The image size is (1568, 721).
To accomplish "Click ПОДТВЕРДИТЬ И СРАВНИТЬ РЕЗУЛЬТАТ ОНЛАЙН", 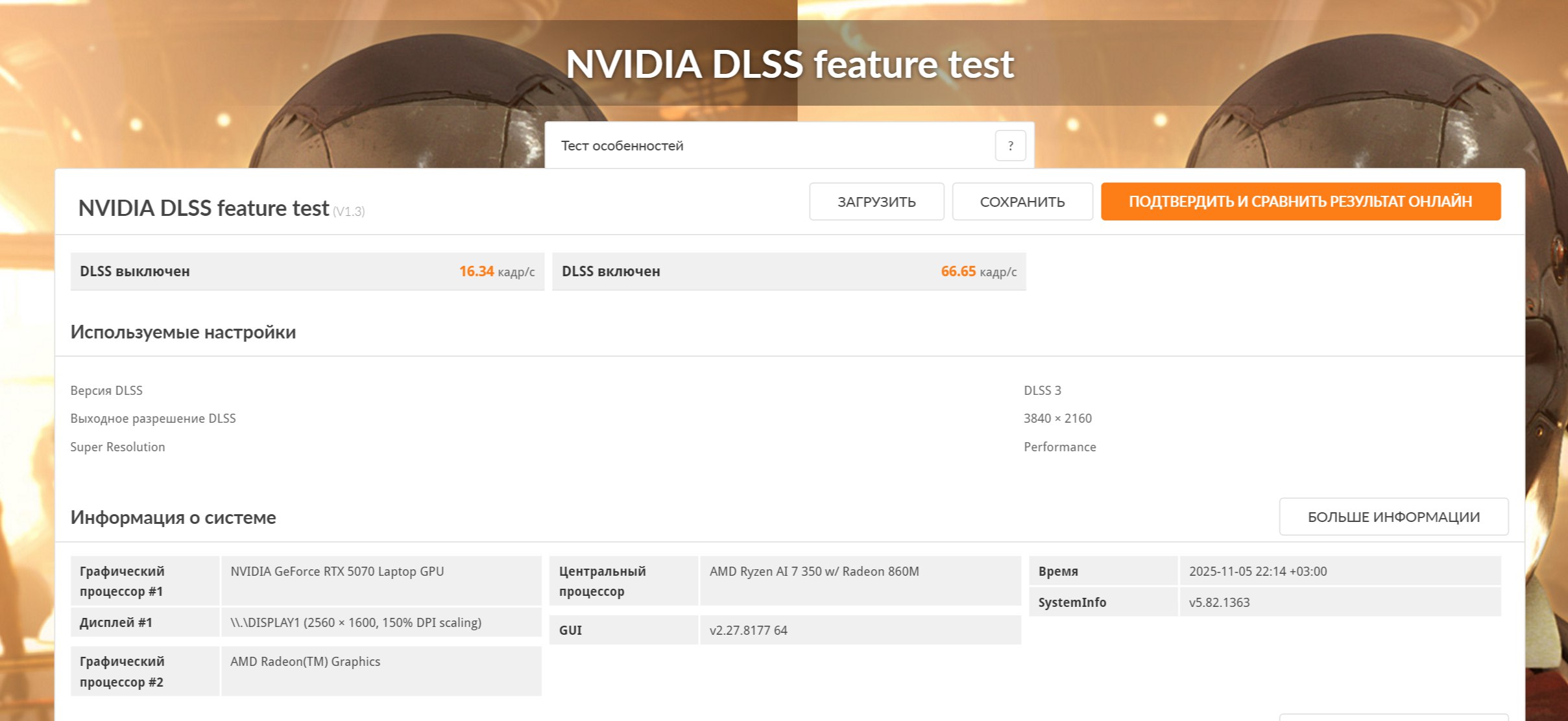I will click(x=1300, y=202).
